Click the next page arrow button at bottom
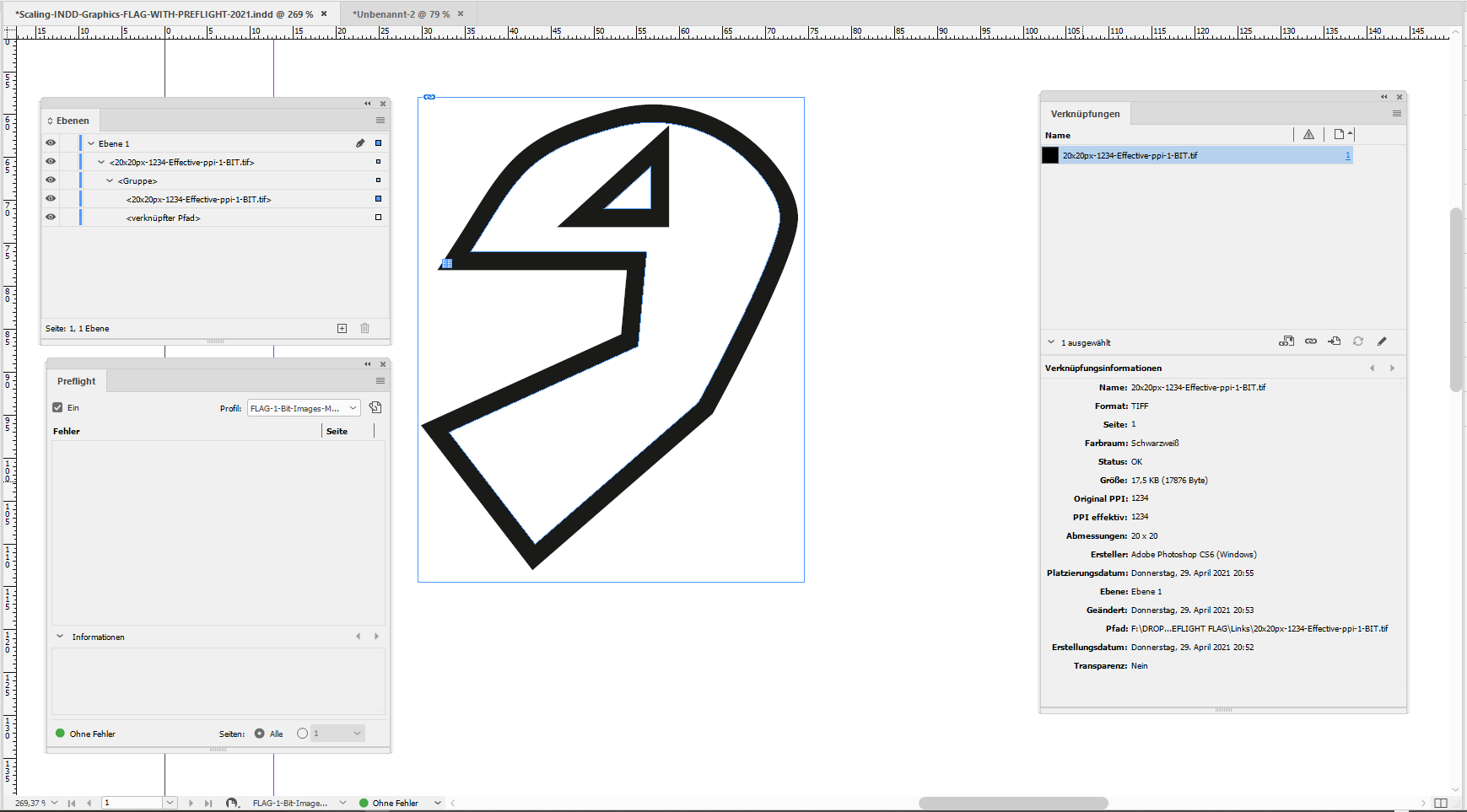The image size is (1467, 812). (x=191, y=802)
